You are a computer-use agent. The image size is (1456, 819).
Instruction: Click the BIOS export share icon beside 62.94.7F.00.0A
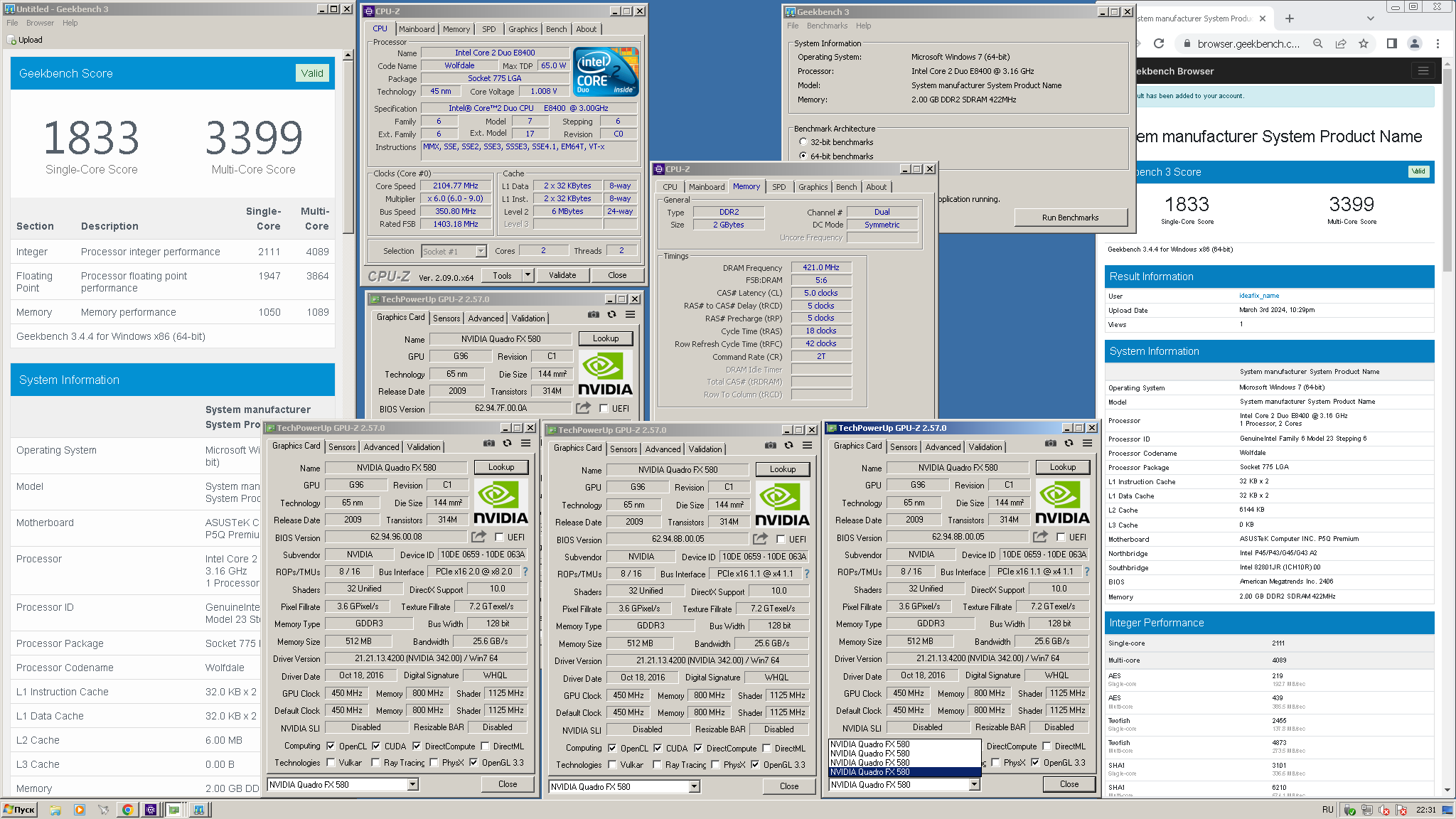click(x=583, y=408)
